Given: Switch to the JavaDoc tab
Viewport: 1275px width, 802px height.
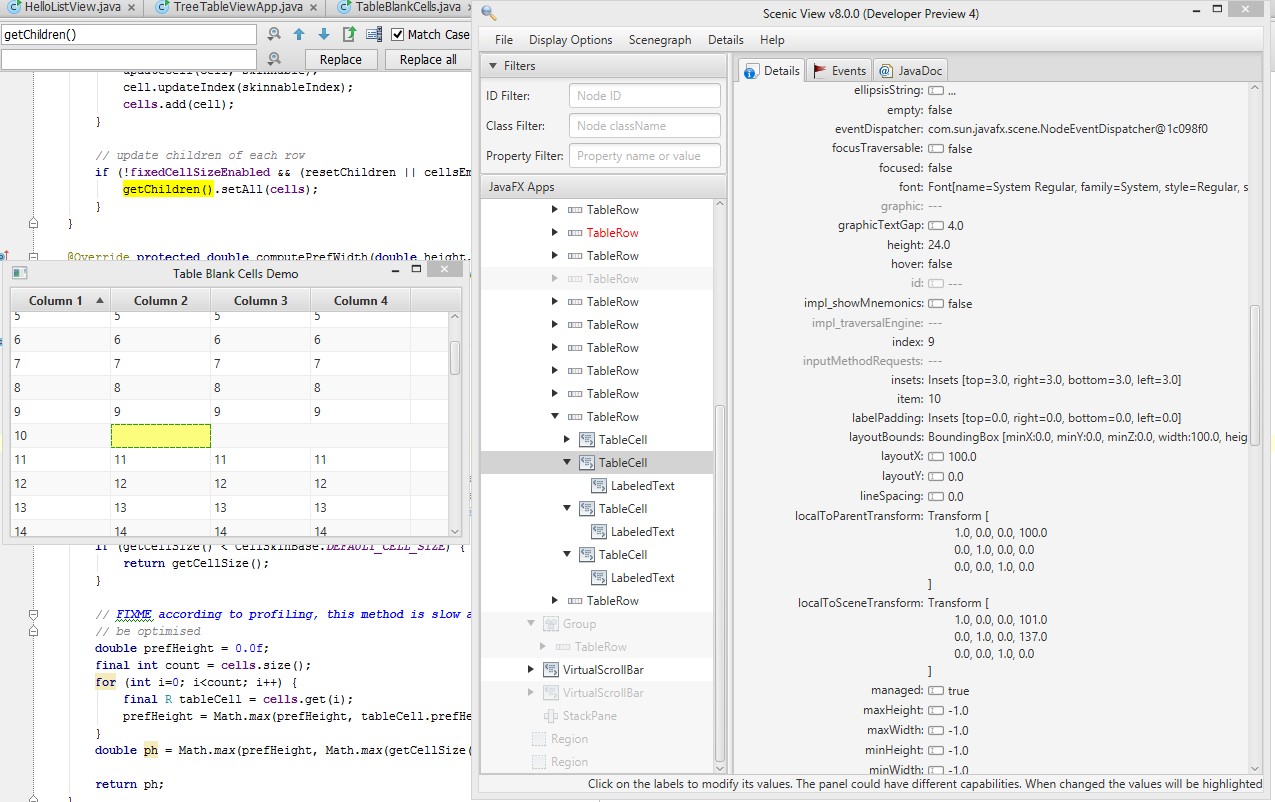Looking at the screenshot, I should coord(910,71).
